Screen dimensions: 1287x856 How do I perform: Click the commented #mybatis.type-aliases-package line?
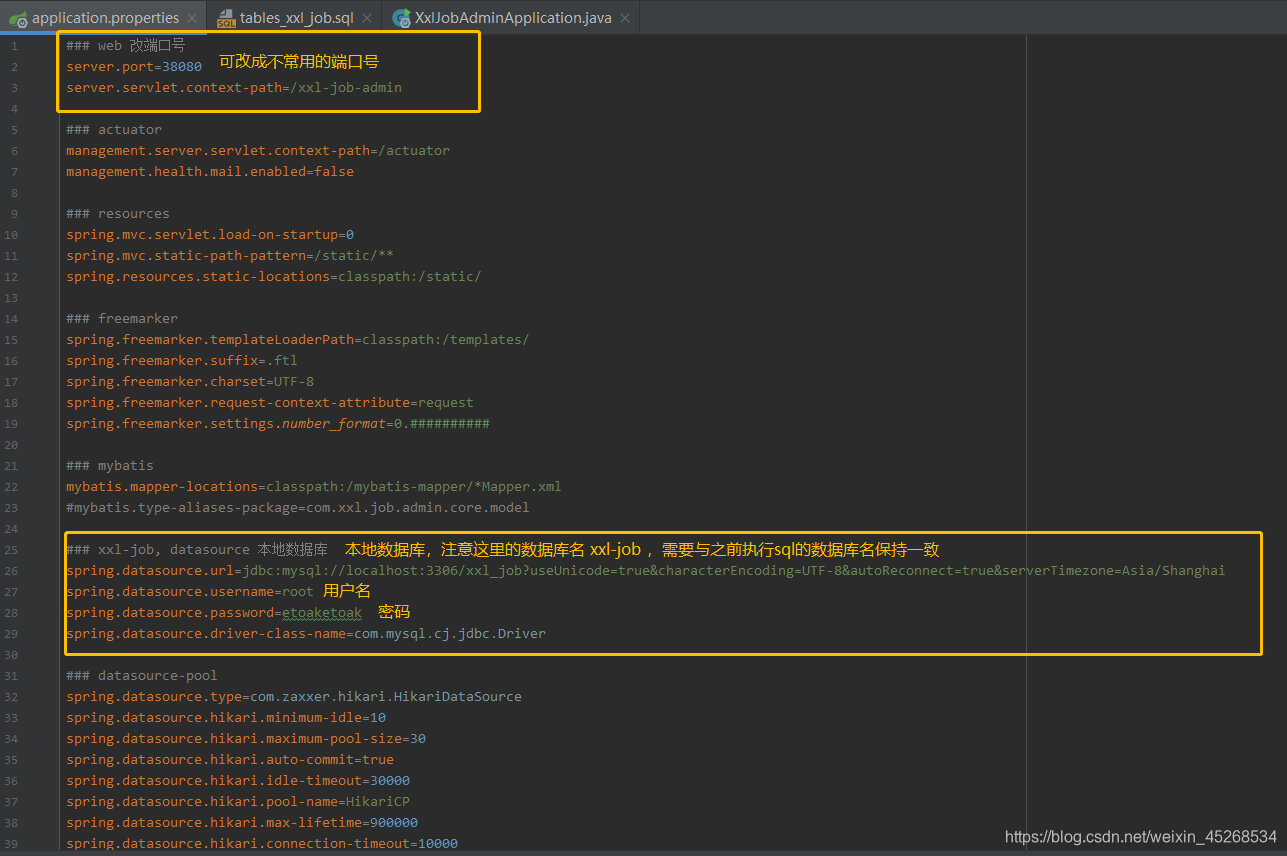[x=298, y=507]
